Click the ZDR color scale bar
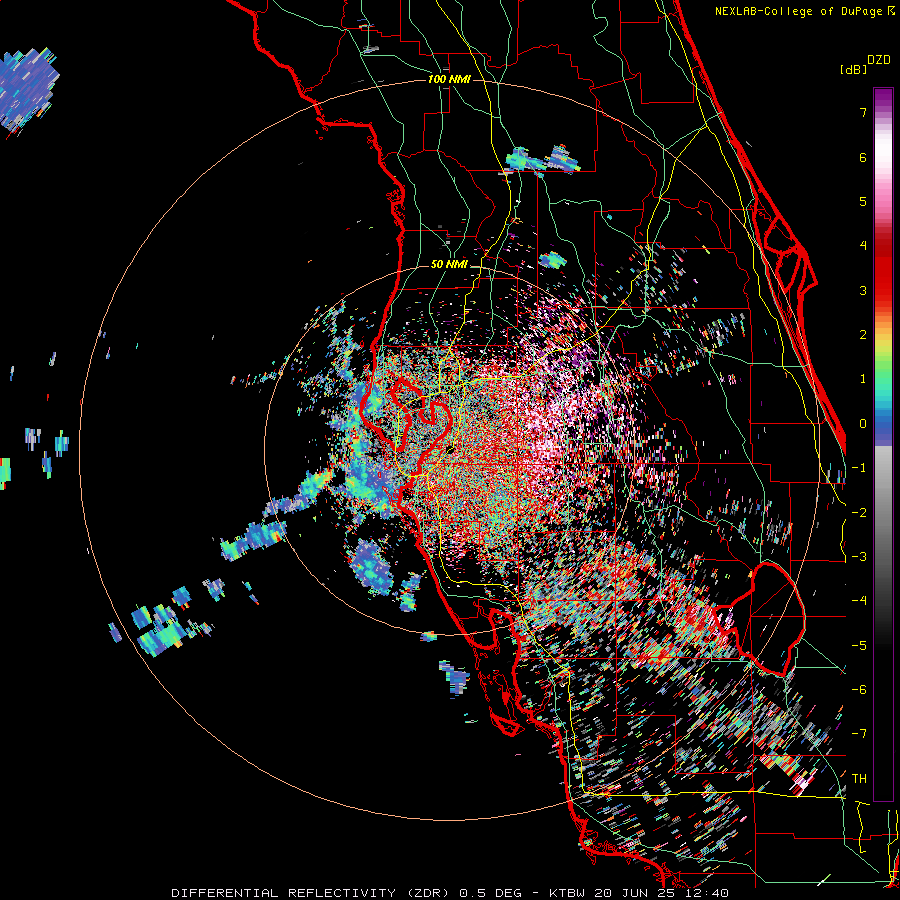This screenshot has height=900, width=900. [x=883, y=444]
